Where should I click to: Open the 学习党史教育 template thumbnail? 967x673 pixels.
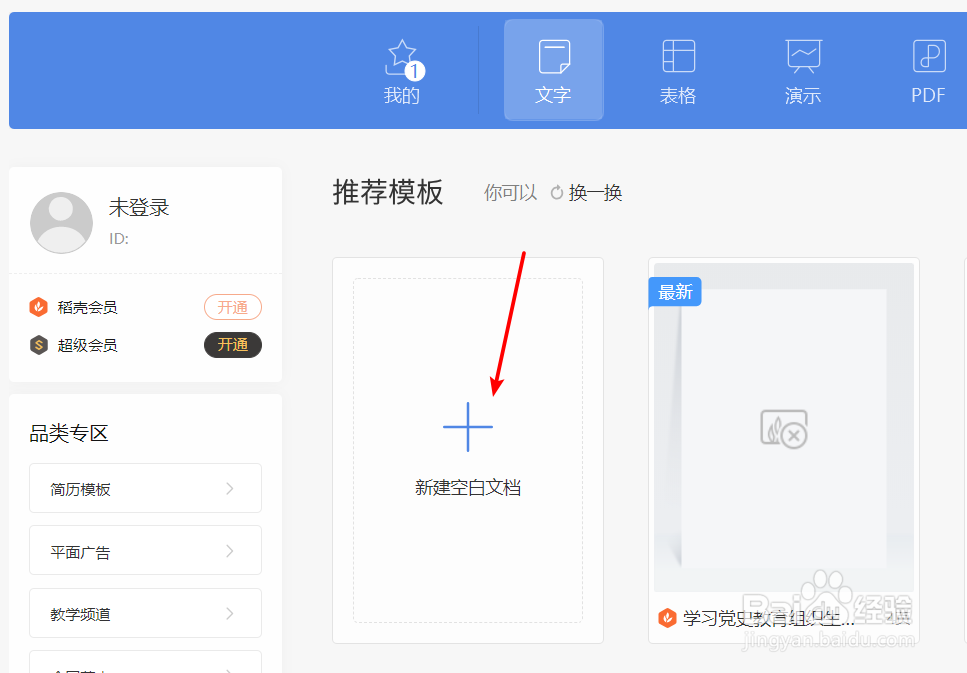point(783,430)
